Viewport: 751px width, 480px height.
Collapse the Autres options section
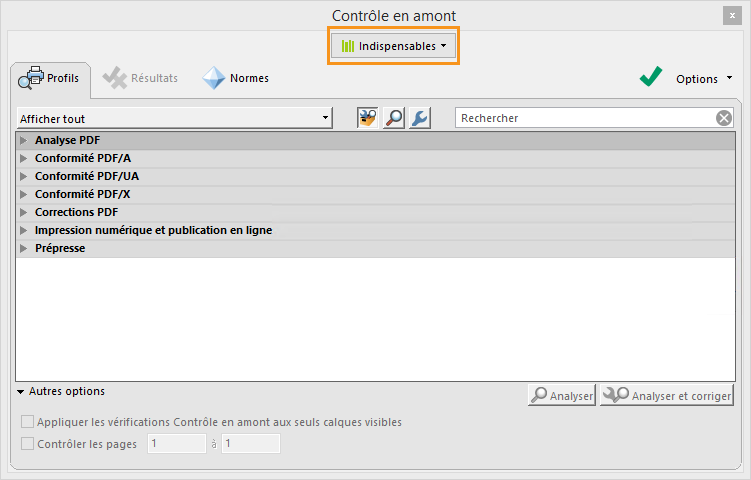[20, 392]
